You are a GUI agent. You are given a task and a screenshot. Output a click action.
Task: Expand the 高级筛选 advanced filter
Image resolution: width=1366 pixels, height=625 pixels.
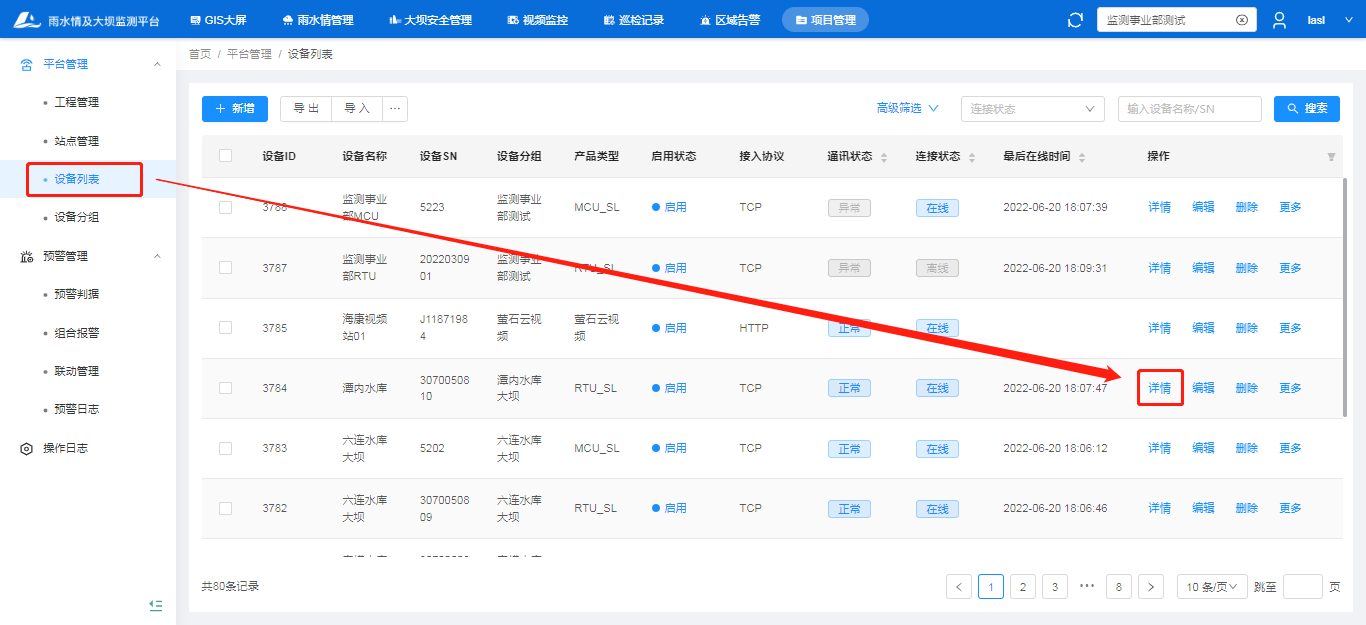[907, 108]
